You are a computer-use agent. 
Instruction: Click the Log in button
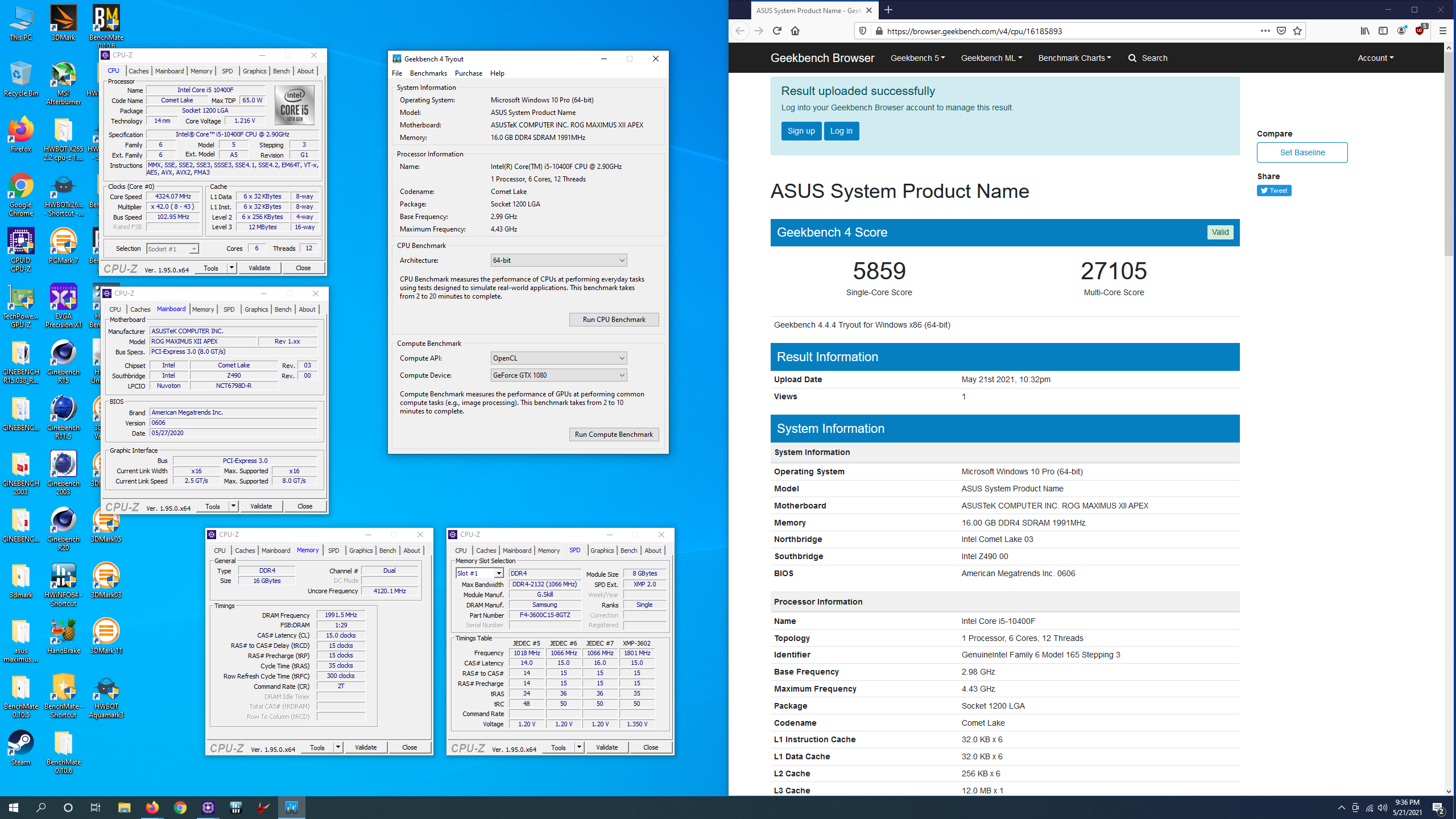tap(841, 131)
